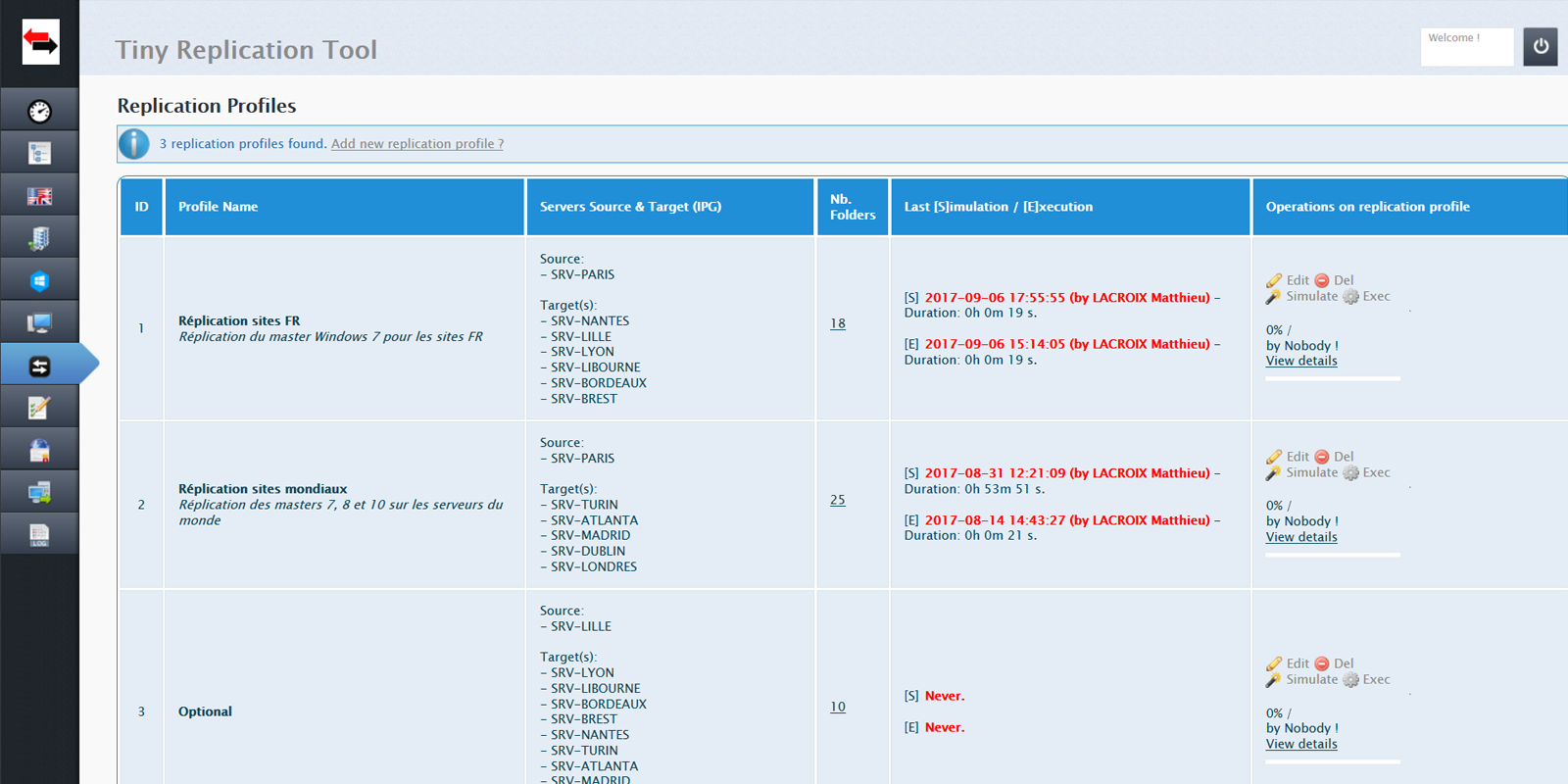Click the Tiny Replication Tool title

(246, 49)
